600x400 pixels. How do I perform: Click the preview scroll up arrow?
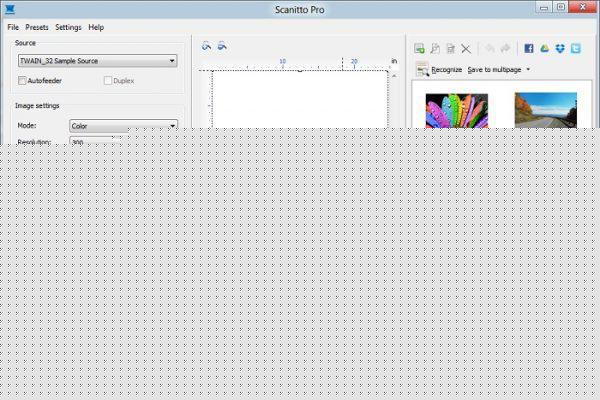[394, 76]
